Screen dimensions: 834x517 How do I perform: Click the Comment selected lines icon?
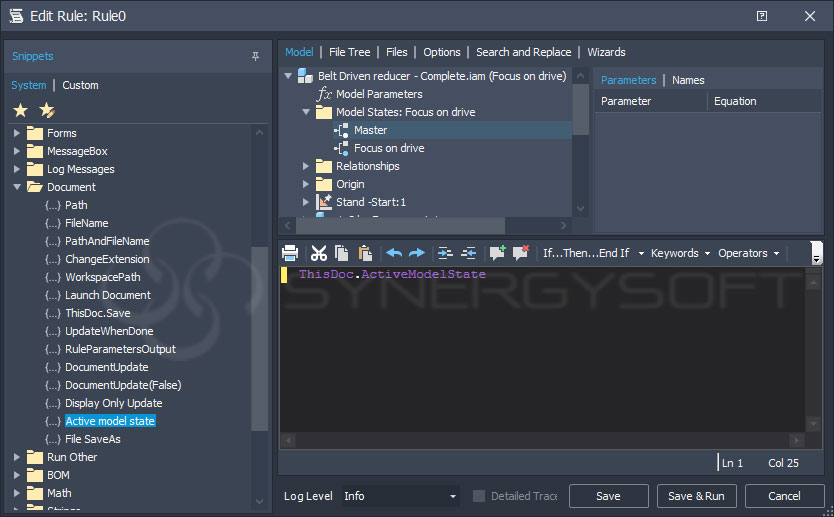coord(497,253)
